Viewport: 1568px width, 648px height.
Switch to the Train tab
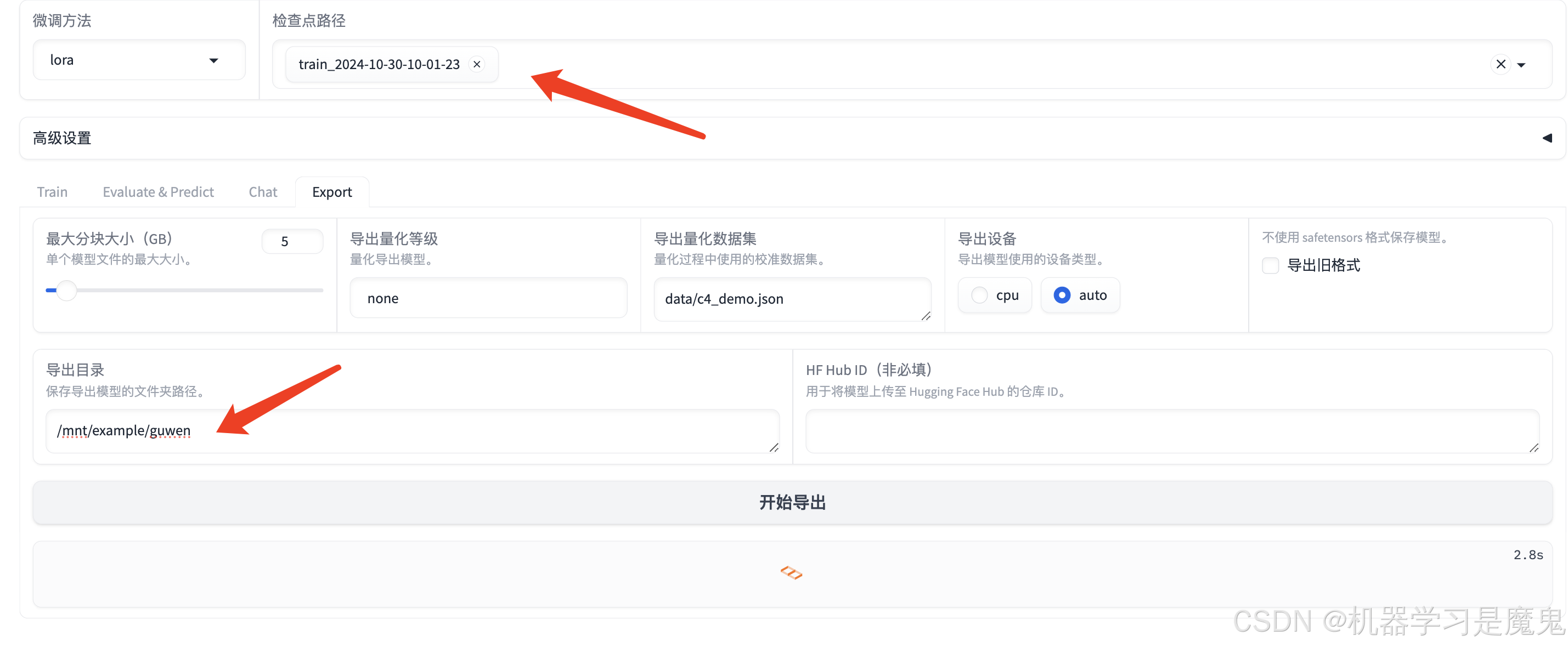(x=52, y=192)
